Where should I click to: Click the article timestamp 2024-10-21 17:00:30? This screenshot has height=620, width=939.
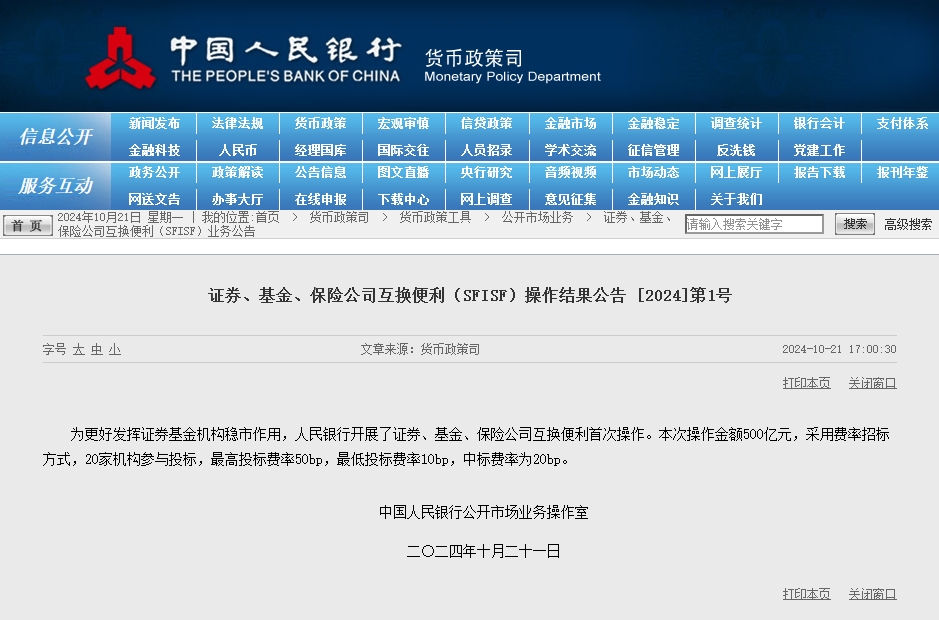coord(839,349)
